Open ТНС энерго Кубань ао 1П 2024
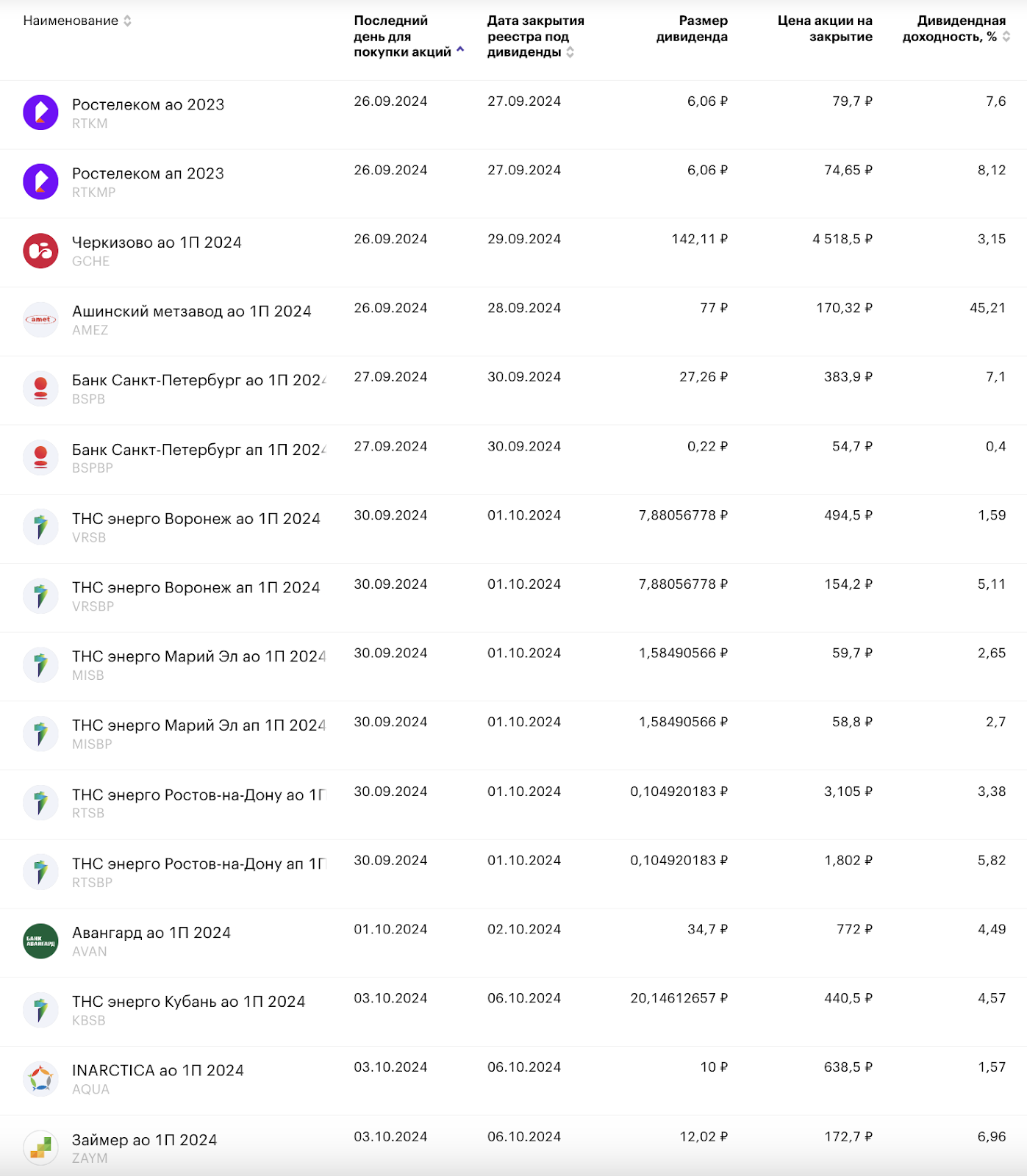The width and height of the screenshot is (1027, 1176). point(188,1002)
